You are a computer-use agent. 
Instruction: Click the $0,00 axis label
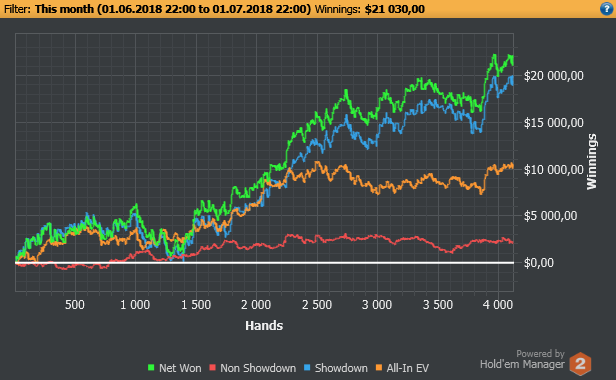point(539,263)
